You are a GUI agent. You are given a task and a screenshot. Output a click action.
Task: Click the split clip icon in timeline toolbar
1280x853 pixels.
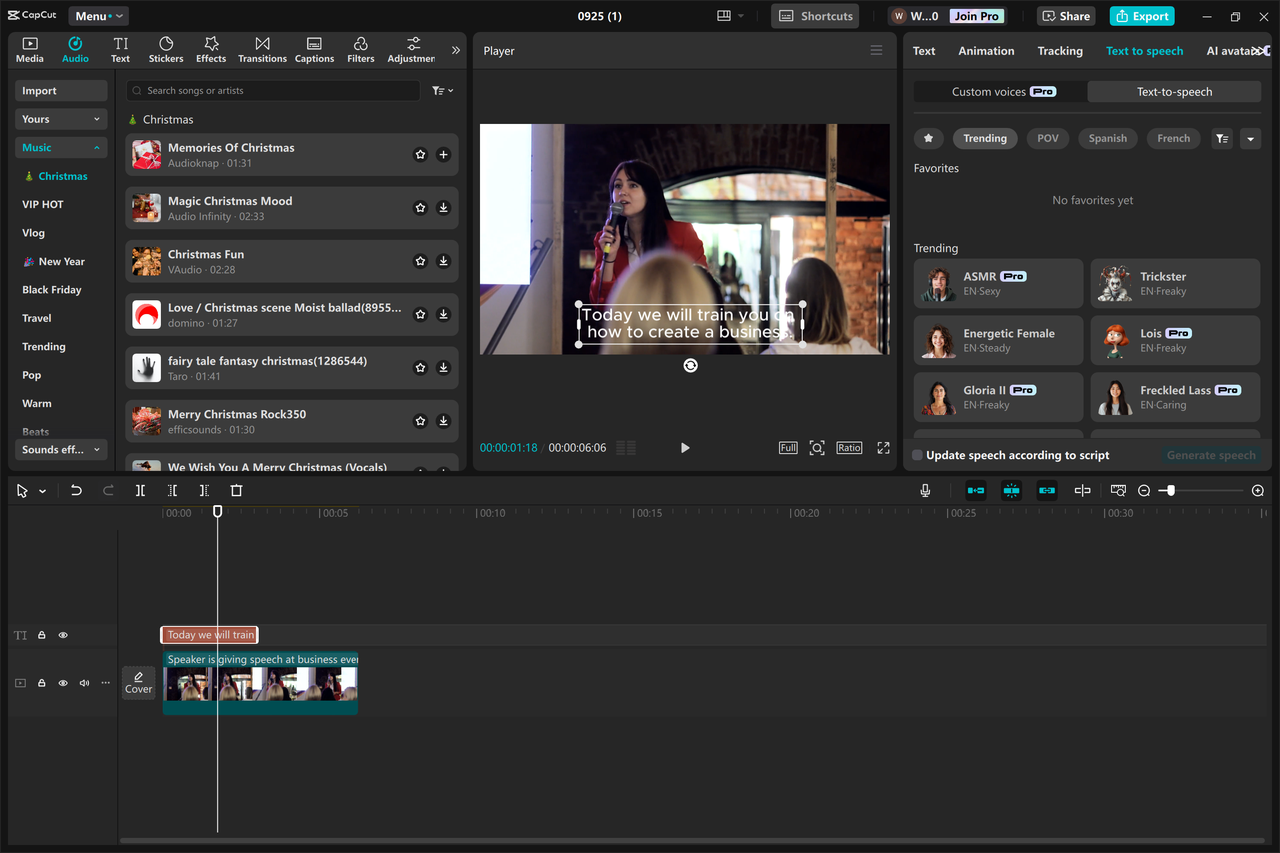point(140,491)
